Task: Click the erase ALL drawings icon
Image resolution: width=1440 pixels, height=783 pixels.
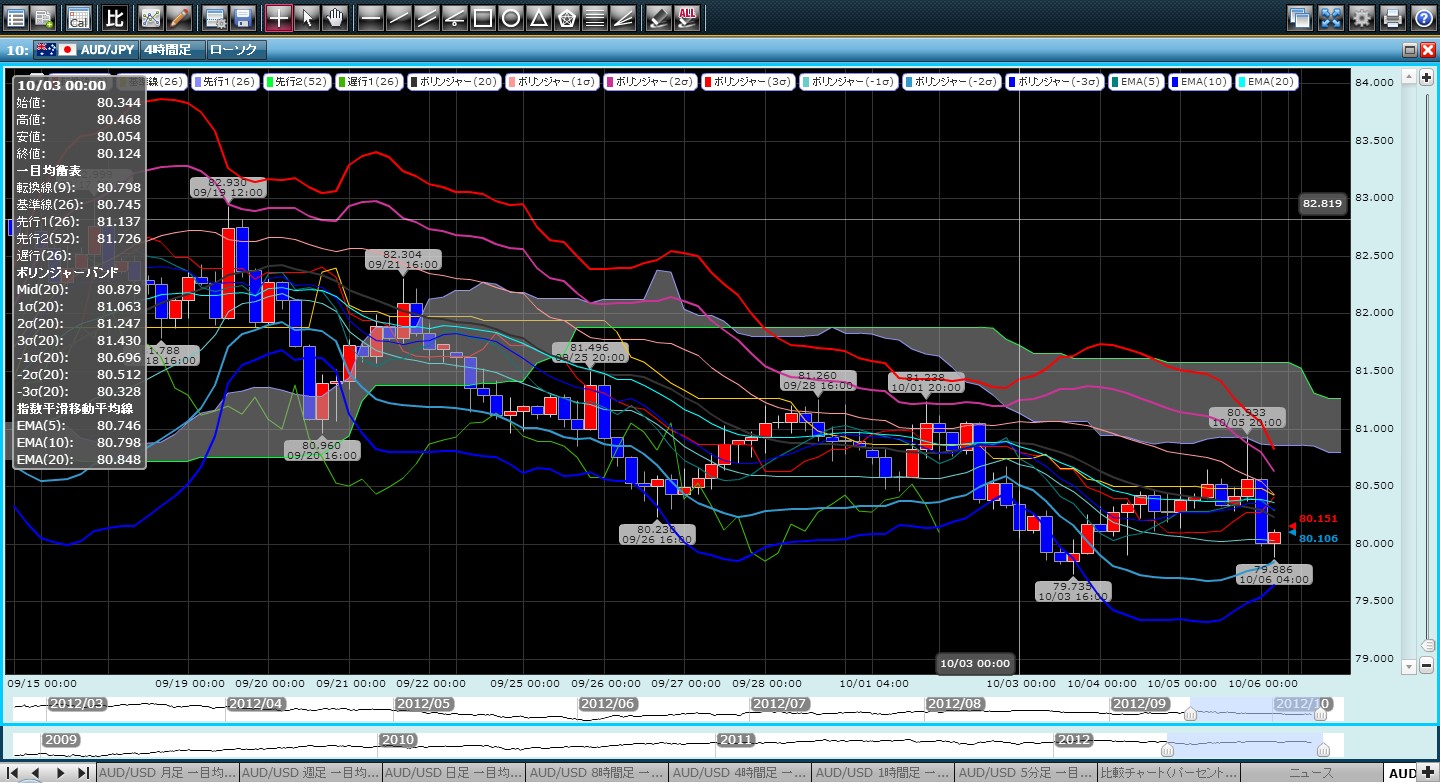Action: tap(687, 17)
